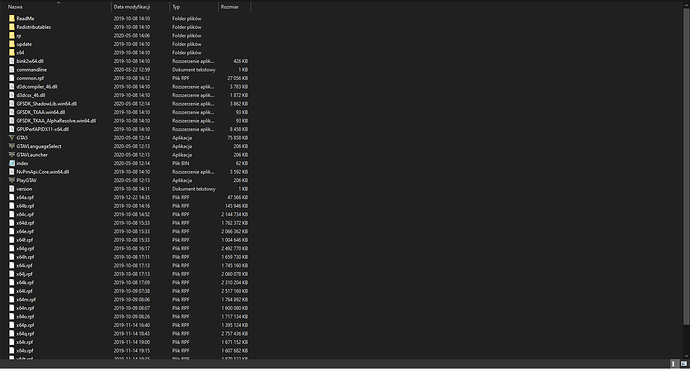This screenshot has width=690, height=369.
Task: Select the x64k.rpf file name
Action: click(x=25, y=282)
